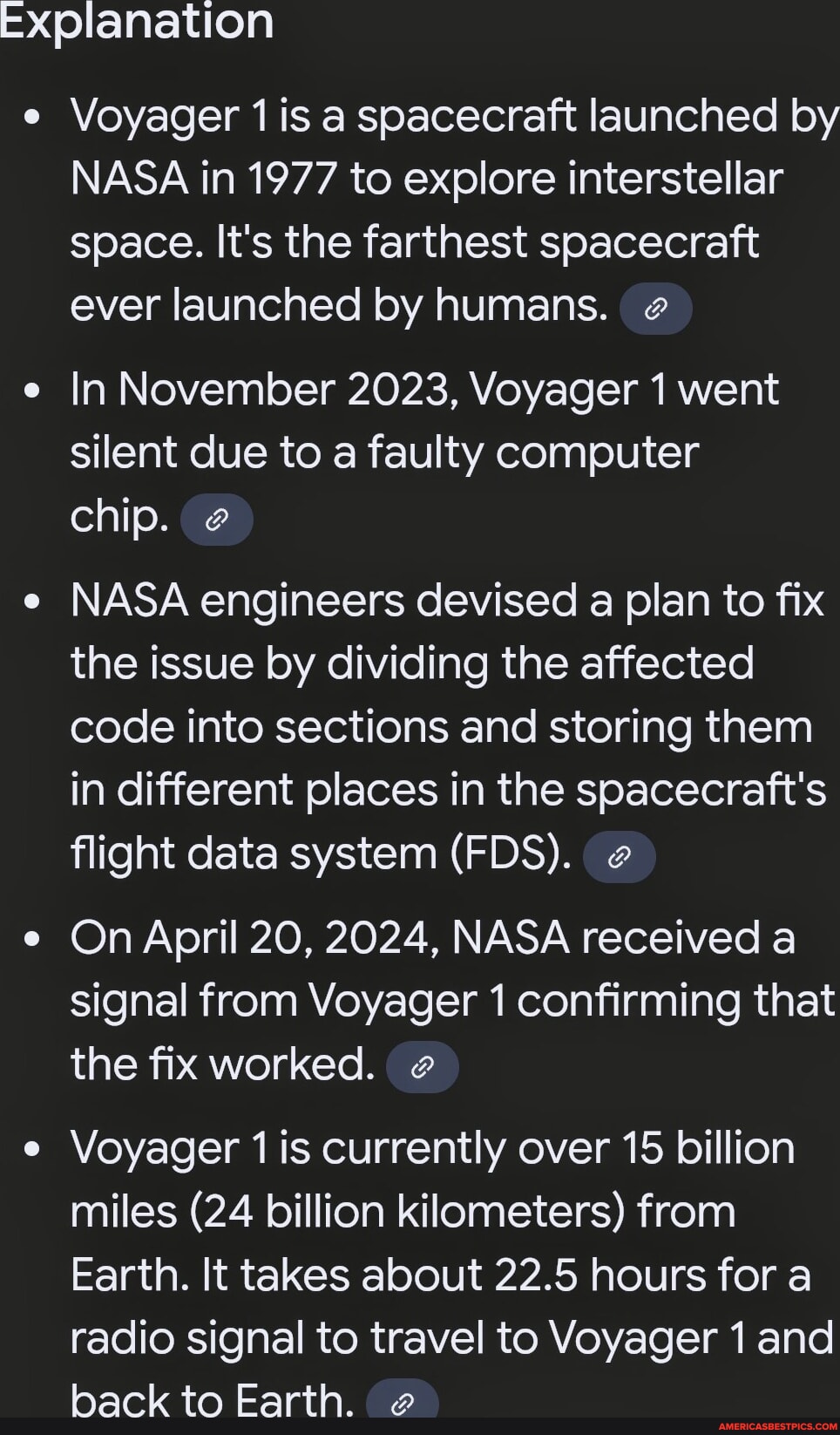
Task: Open source link after "flight data system (FDS)"
Action: tap(620, 857)
